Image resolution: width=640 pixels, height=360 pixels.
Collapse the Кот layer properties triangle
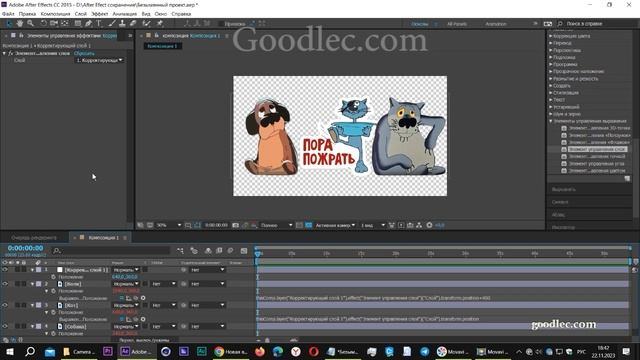pyautogui.click(x=32, y=305)
